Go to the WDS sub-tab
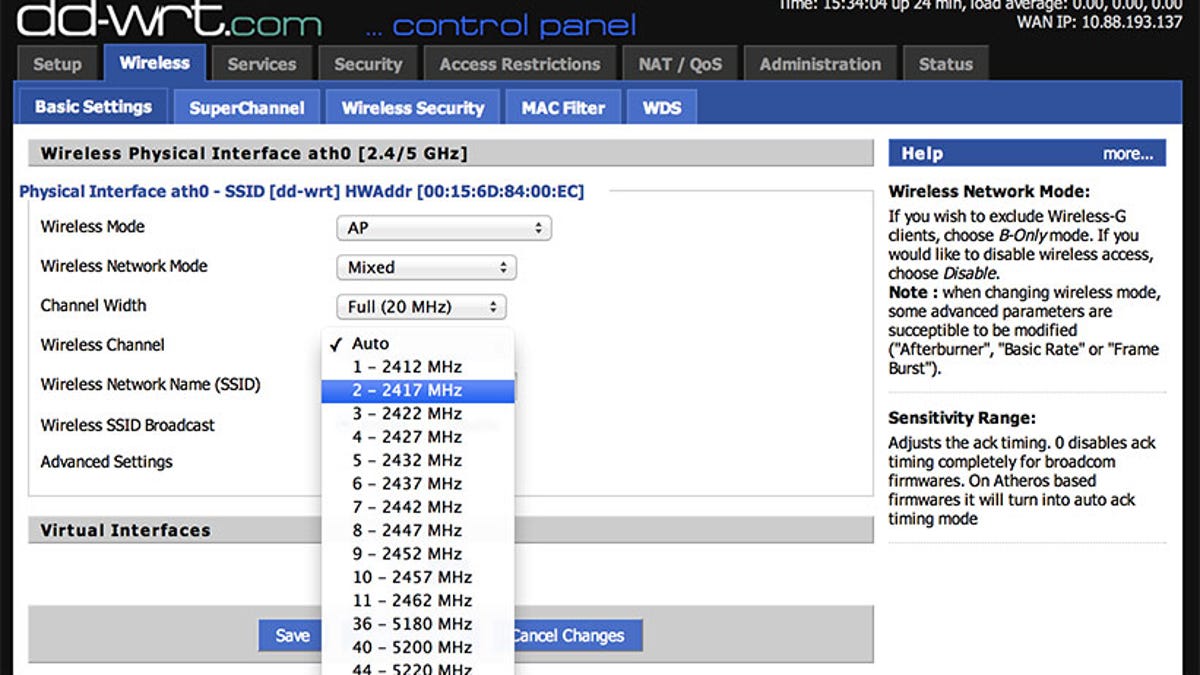 tap(662, 108)
